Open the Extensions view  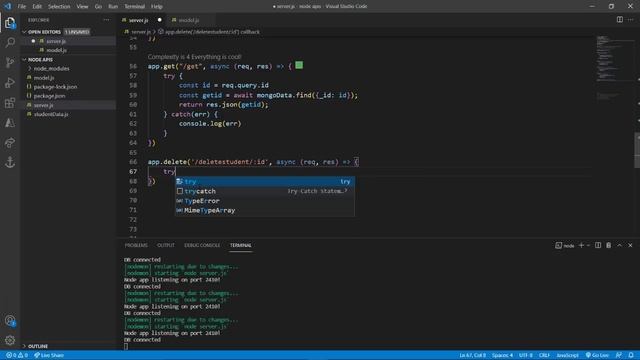10,102
